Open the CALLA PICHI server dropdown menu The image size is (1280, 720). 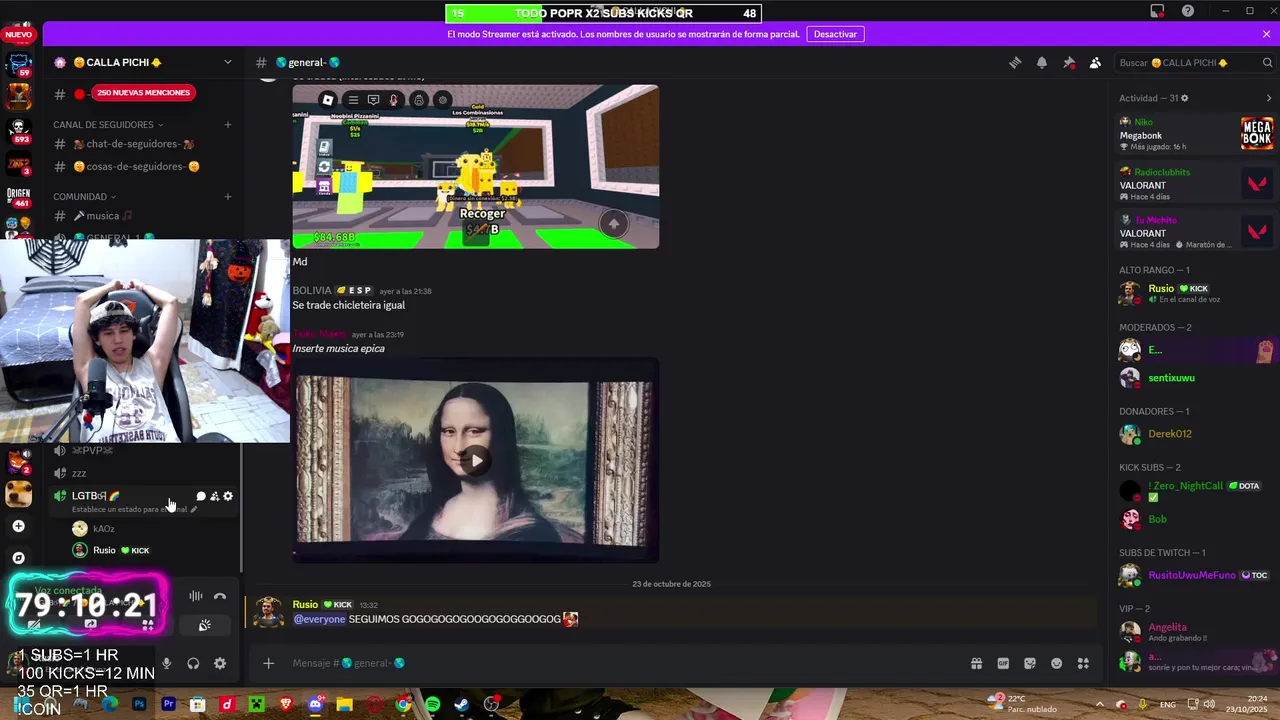coord(227,62)
